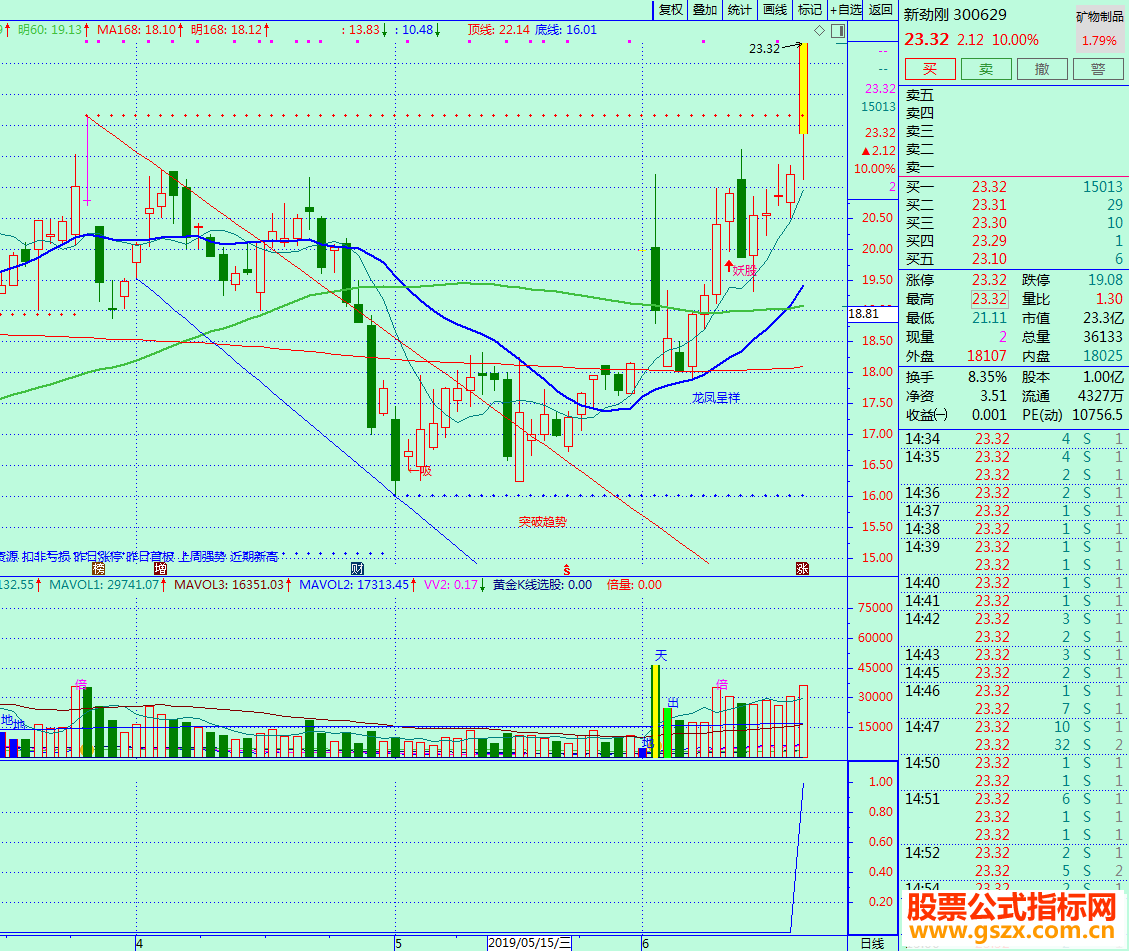Click the red S marker below the chart
The height and width of the screenshot is (951, 1129).
click(567, 569)
